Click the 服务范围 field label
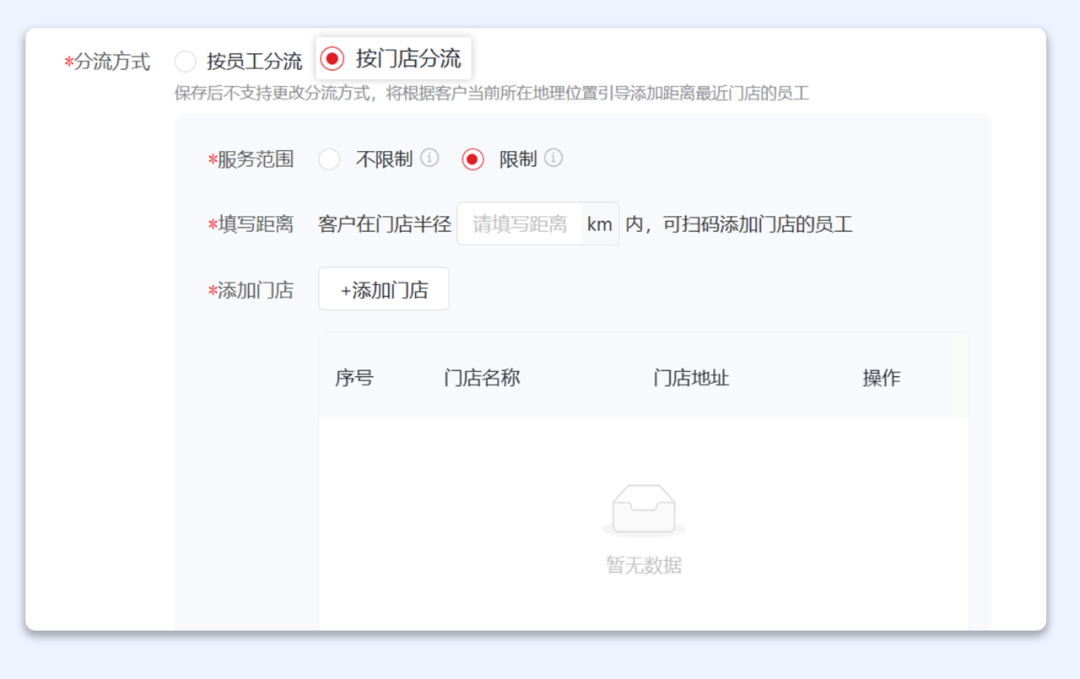This screenshot has height=679, width=1080. (251, 158)
